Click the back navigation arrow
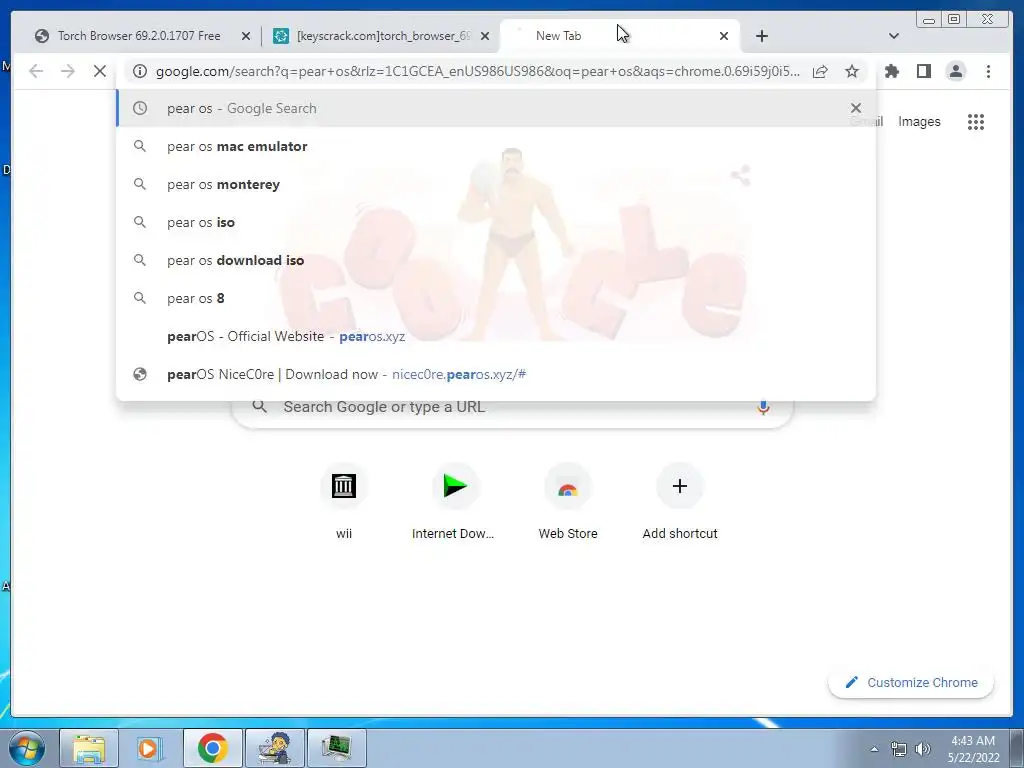The width and height of the screenshot is (1024, 768). coord(36,71)
